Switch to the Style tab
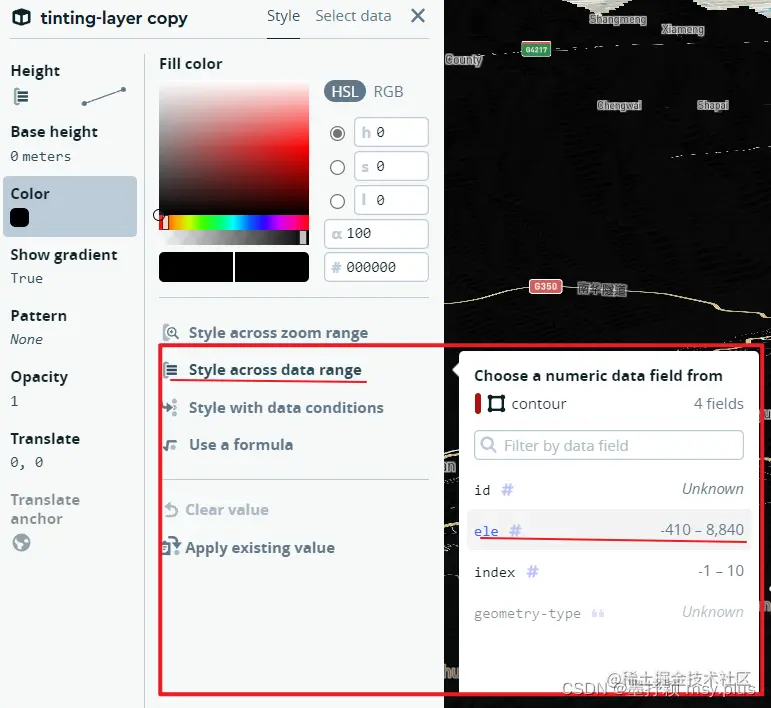The height and width of the screenshot is (708, 771). pyautogui.click(x=283, y=16)
